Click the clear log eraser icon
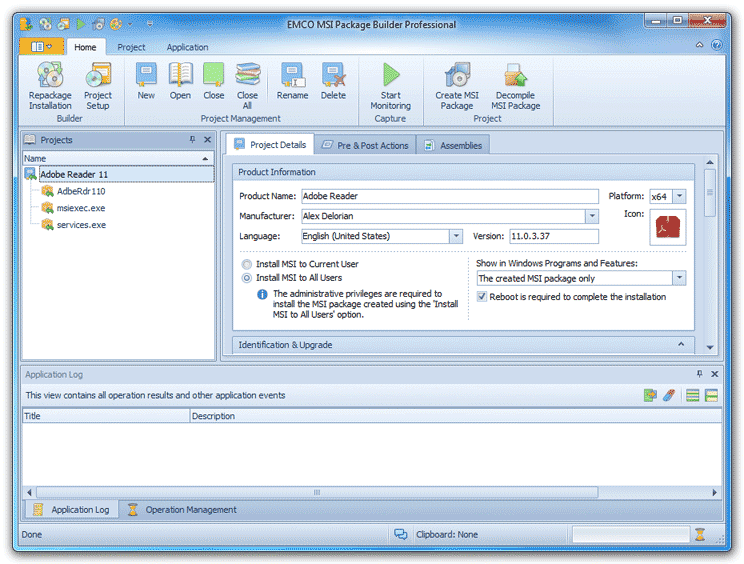 [x=669, y=395]
